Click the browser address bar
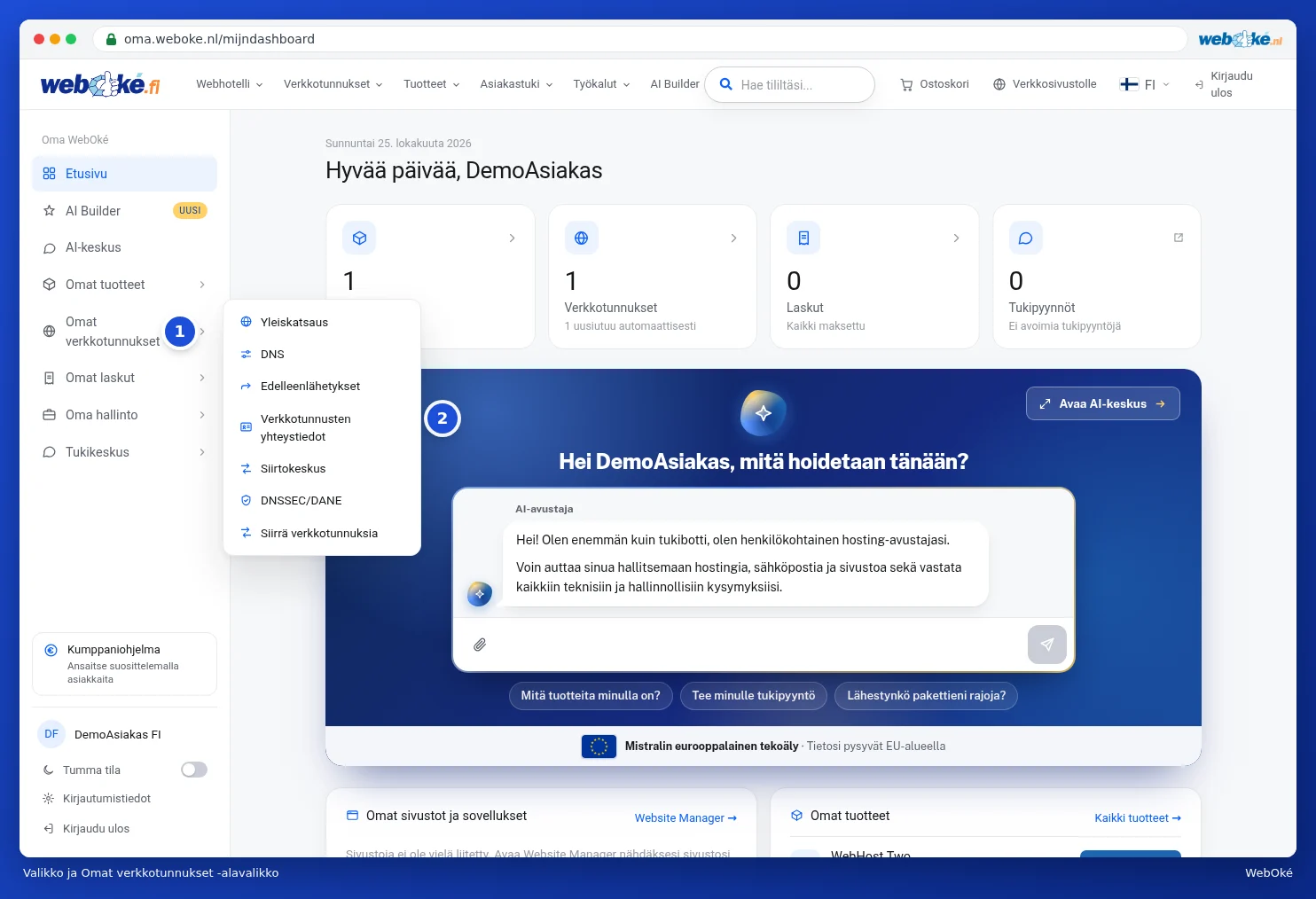The height and width of the screenshot is (899, 1316). coord(639,39)
